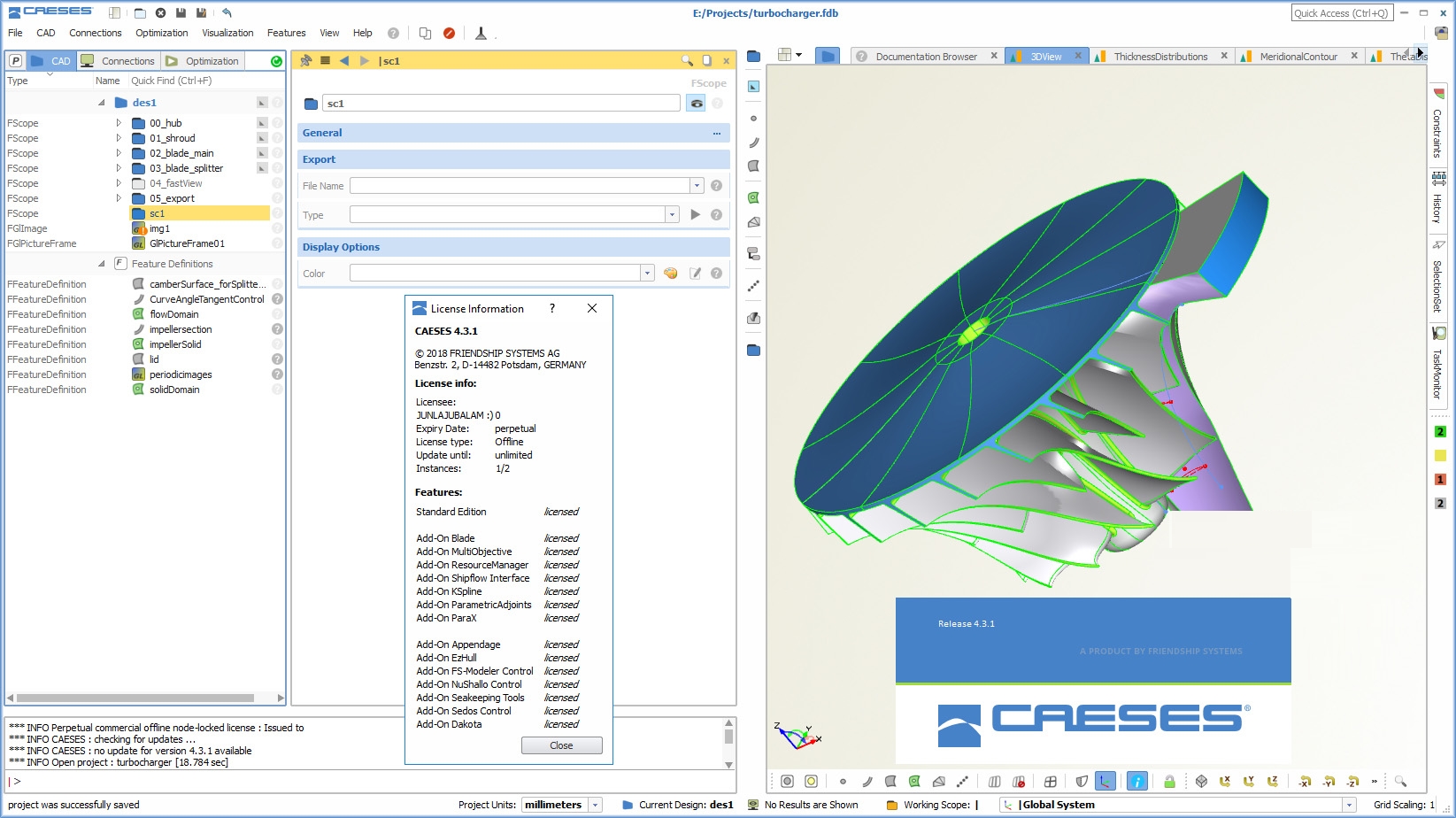
Task: Collapse the des1 tree node
Action: click(102, 103)
